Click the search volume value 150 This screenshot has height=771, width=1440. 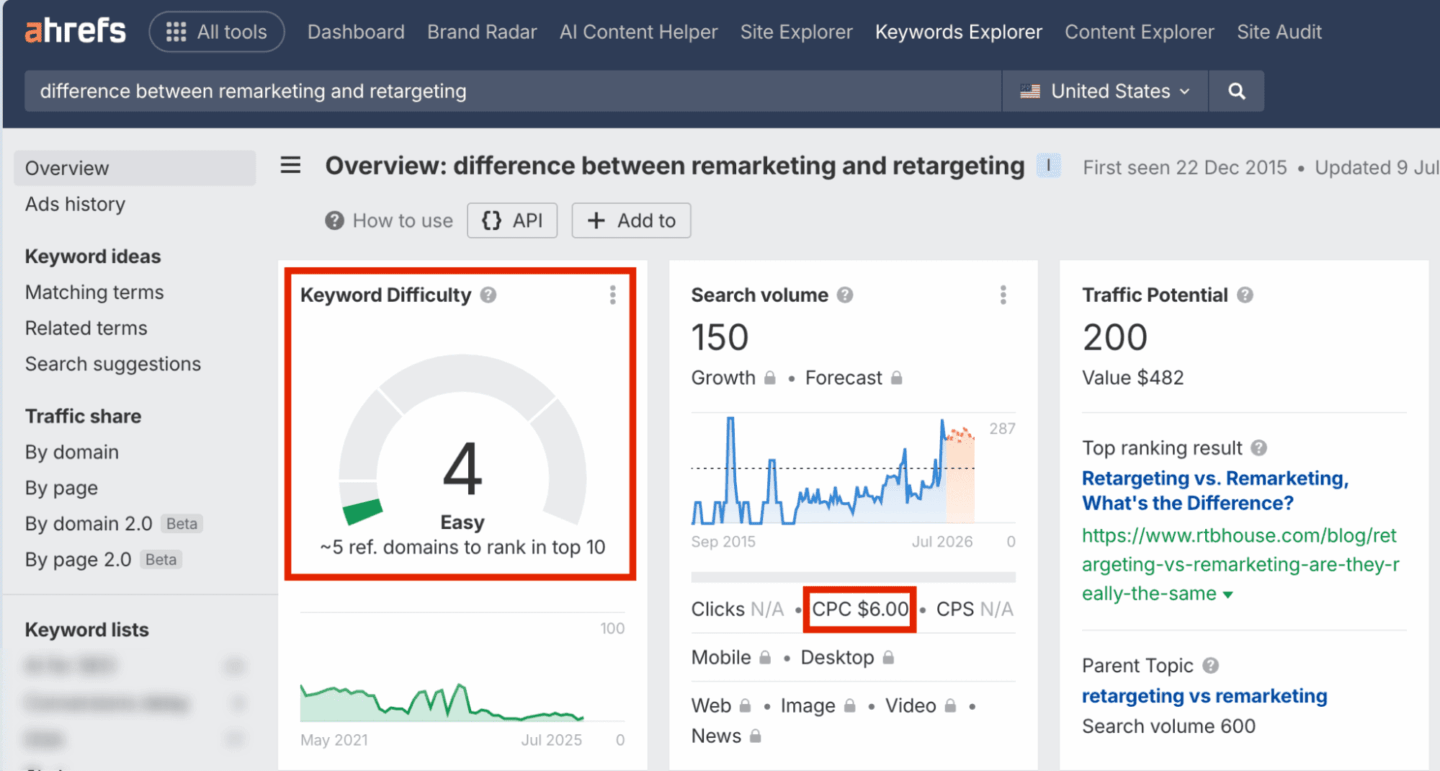click(720, 338)
